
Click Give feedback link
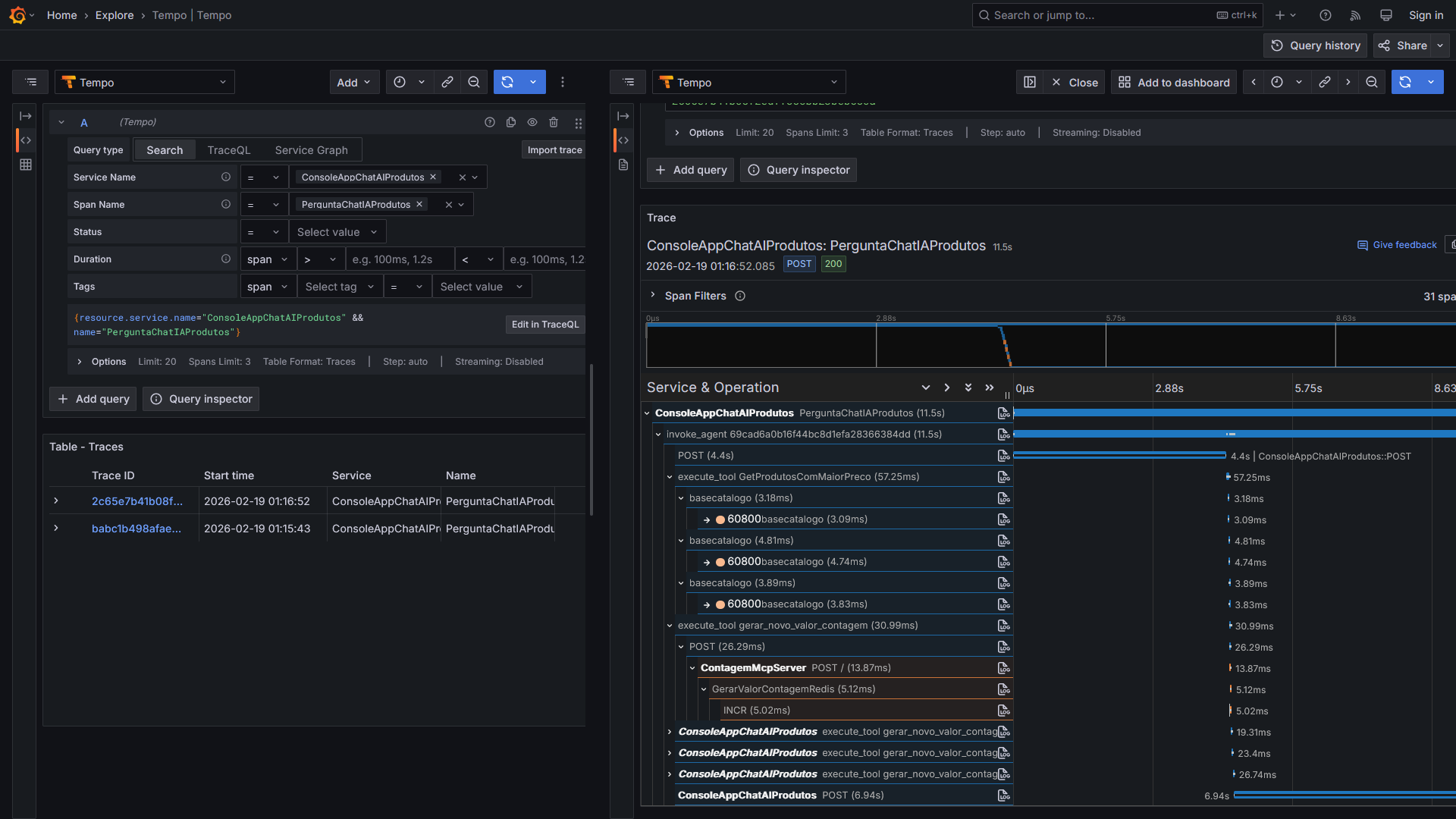(1397, 245)
